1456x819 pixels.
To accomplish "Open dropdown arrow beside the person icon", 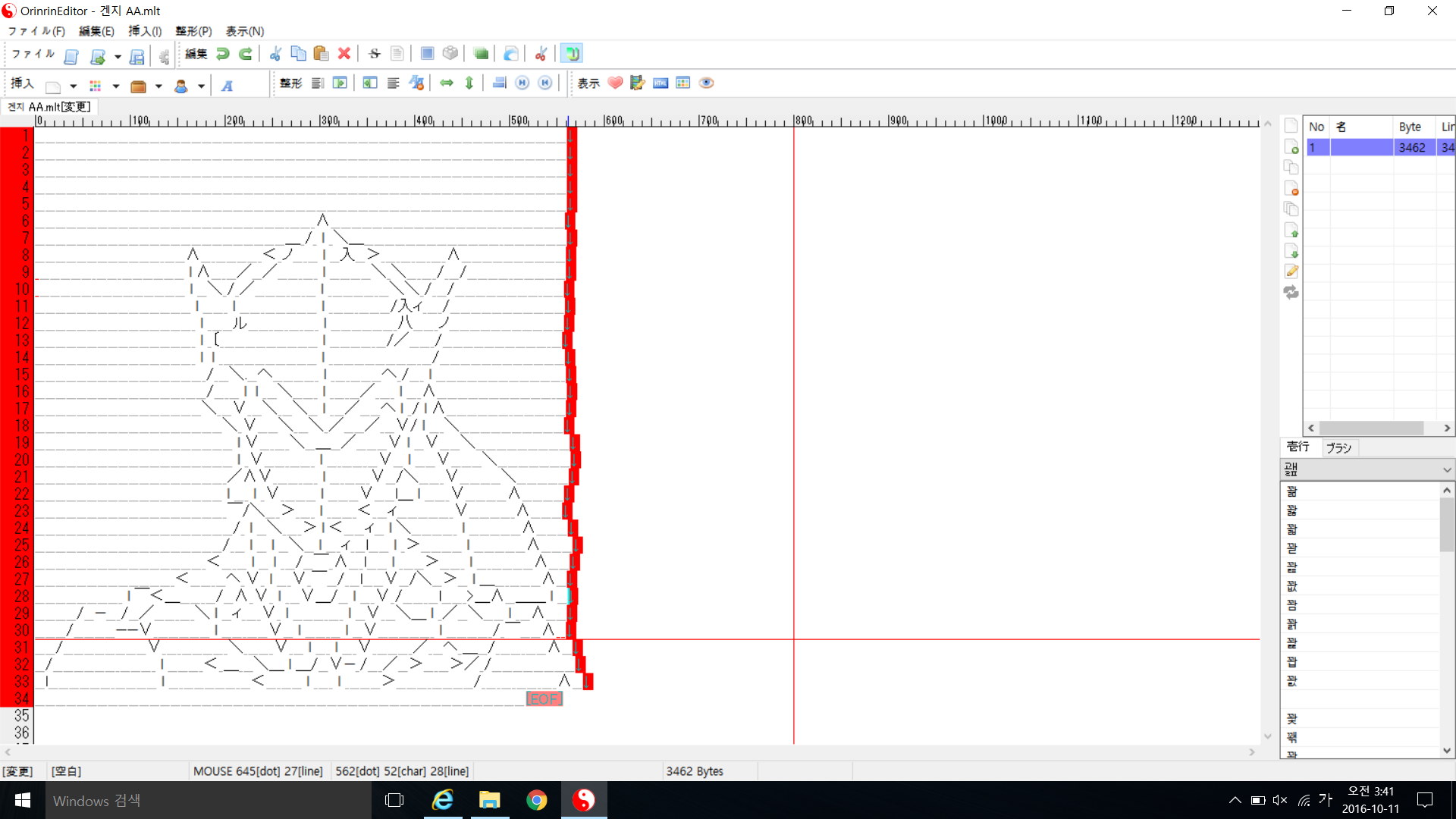I will tap(201, 86).
